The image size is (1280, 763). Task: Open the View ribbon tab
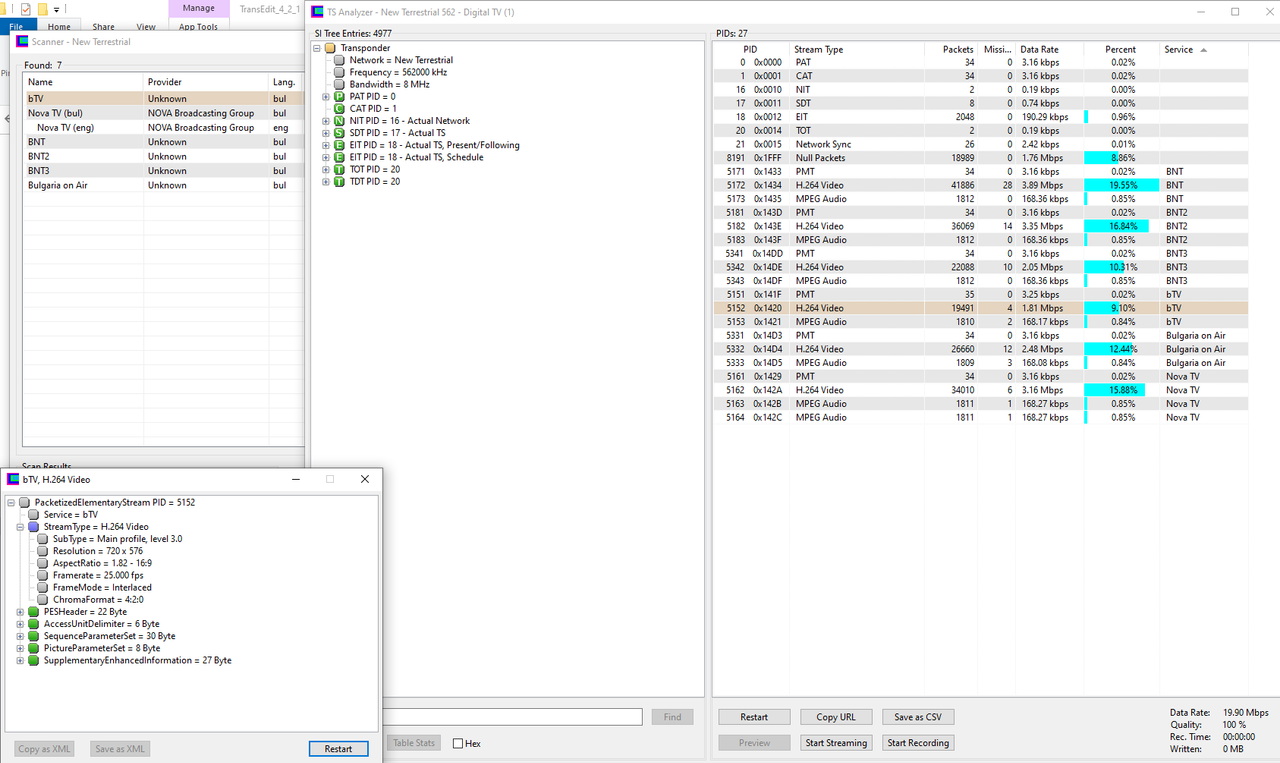pos(146,27)
